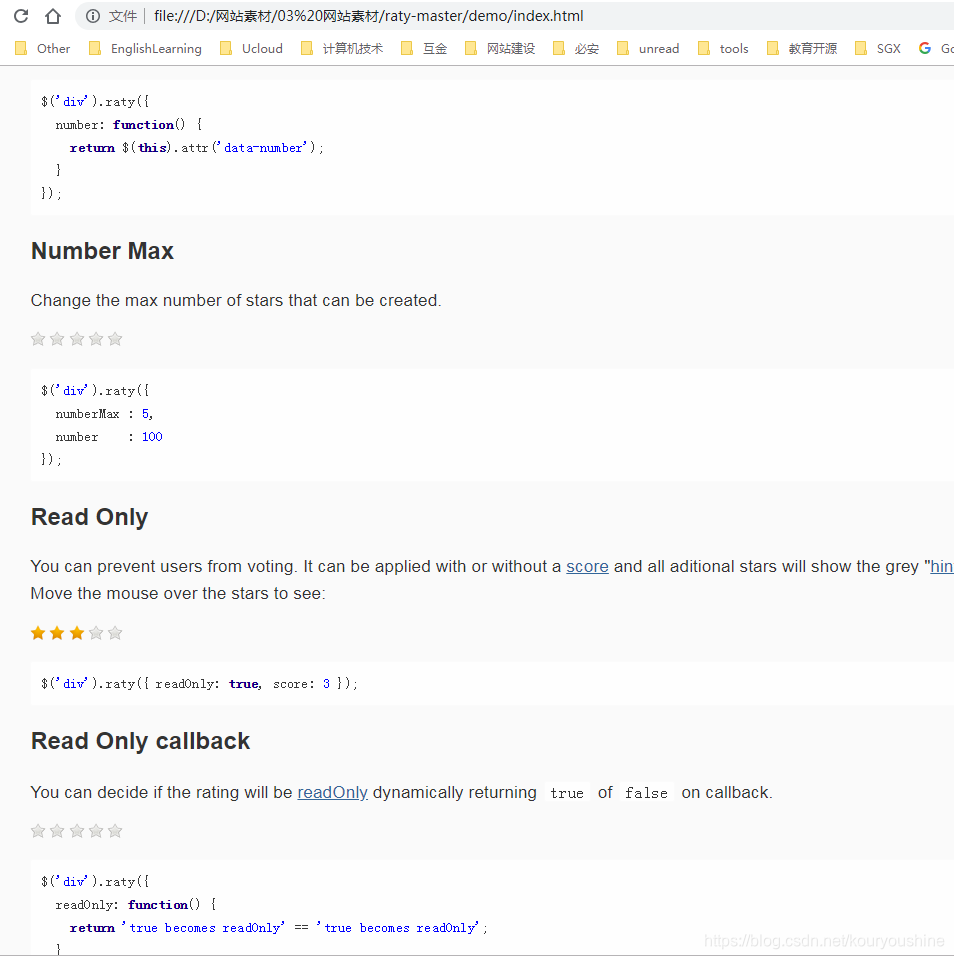Rate third star under Number Max
Viewport: 954px width, 959px height.
pos(76,339)
